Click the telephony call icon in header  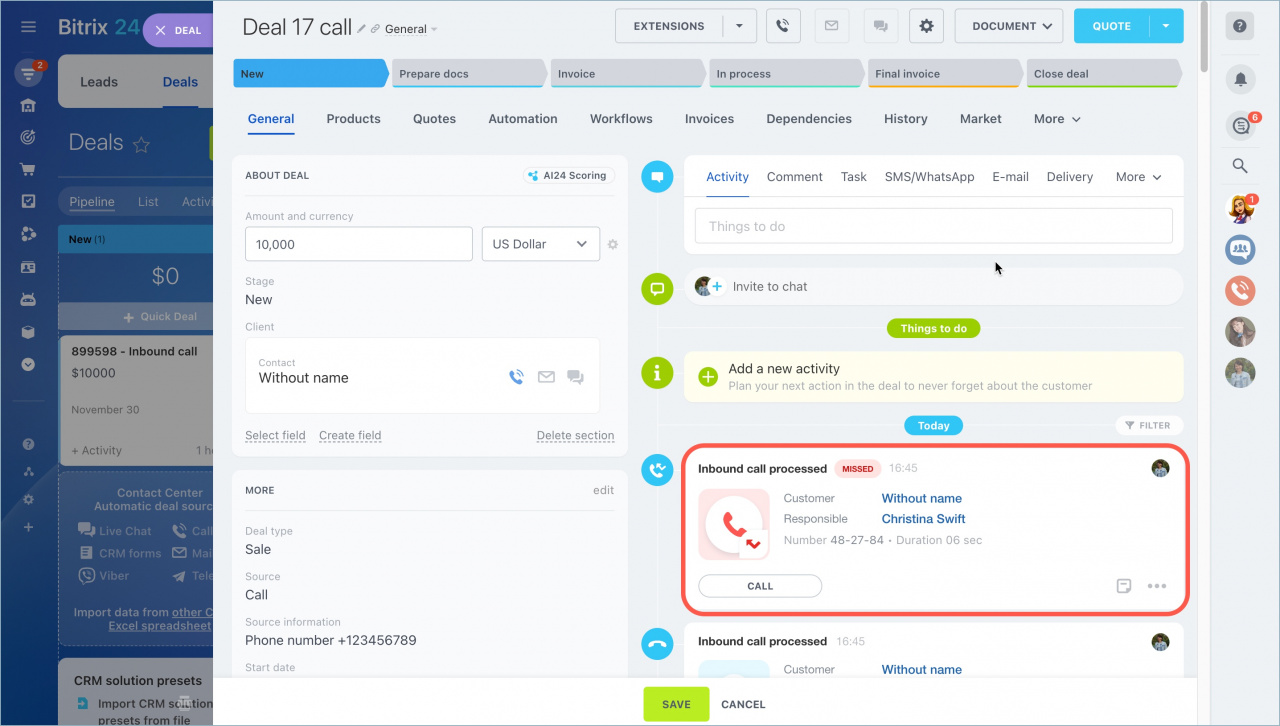783,26
